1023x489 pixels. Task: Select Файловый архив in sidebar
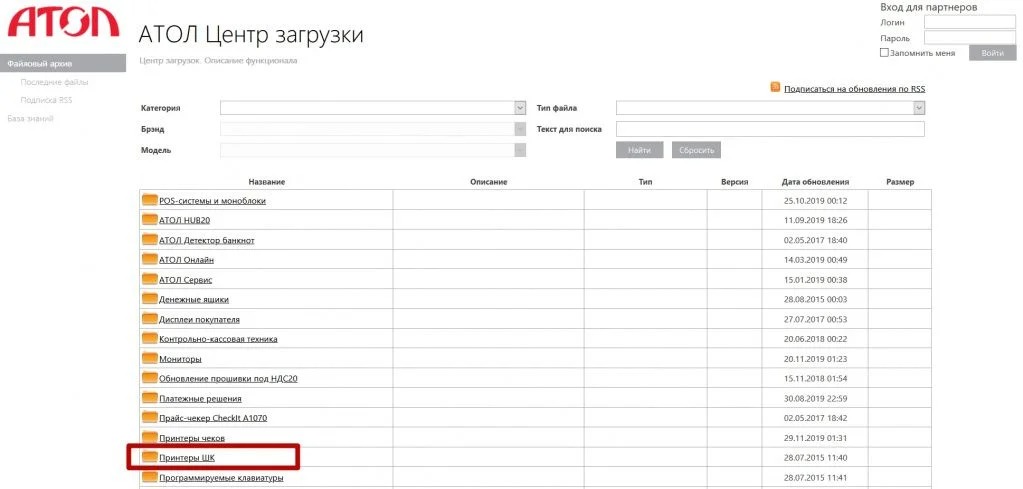coord(63,63)
